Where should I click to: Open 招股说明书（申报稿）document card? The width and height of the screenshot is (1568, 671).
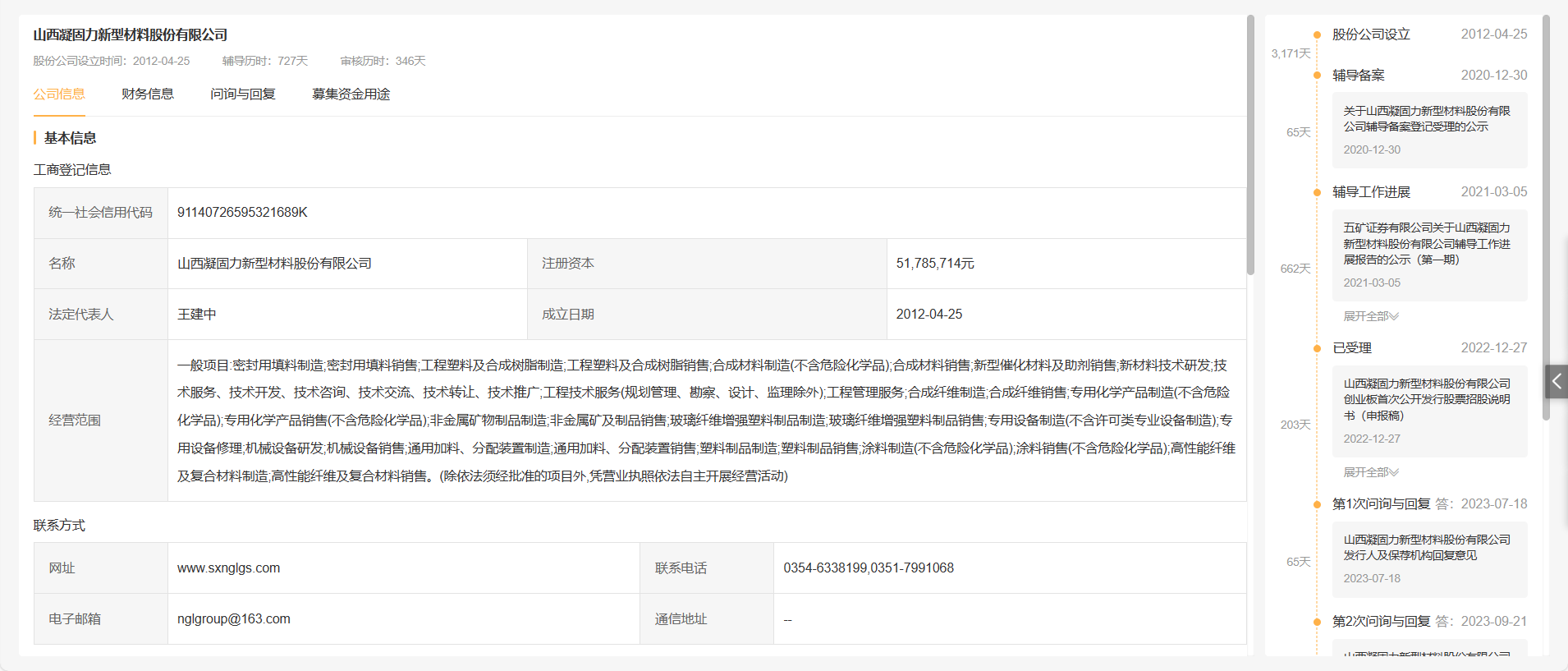[x=1429, y=411]
